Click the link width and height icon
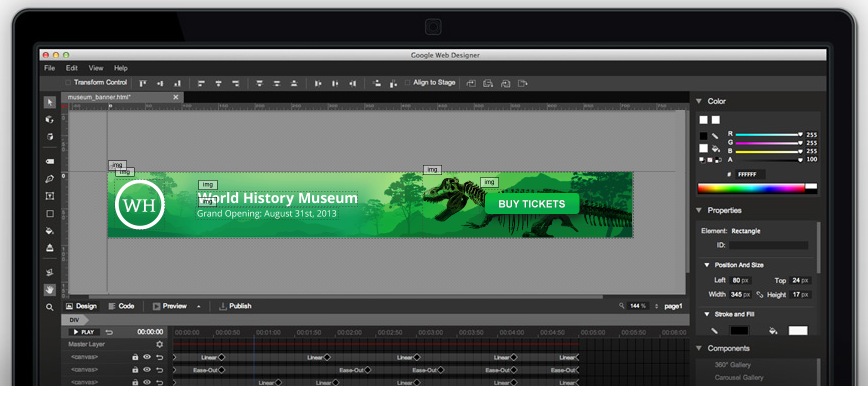This screenshot has width=868, height=394. (x=760, y=295)
